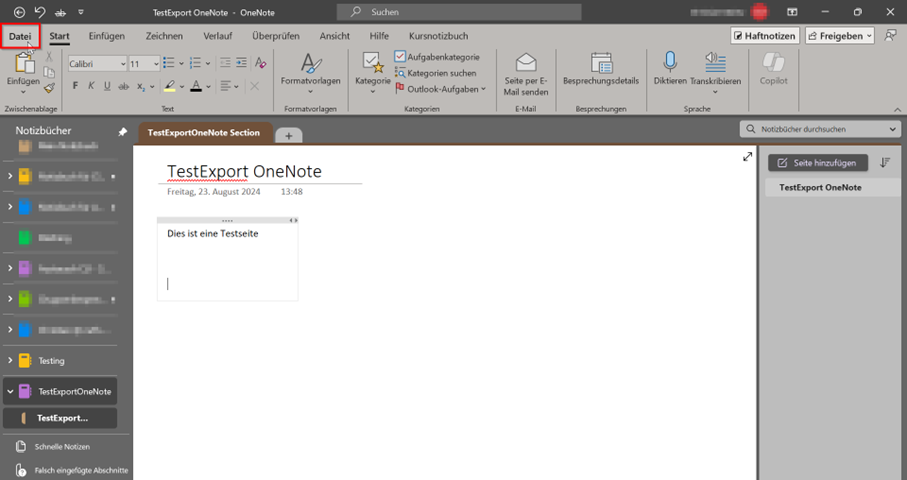Clear all formatting with eraser icon

[x=260, y=63]
